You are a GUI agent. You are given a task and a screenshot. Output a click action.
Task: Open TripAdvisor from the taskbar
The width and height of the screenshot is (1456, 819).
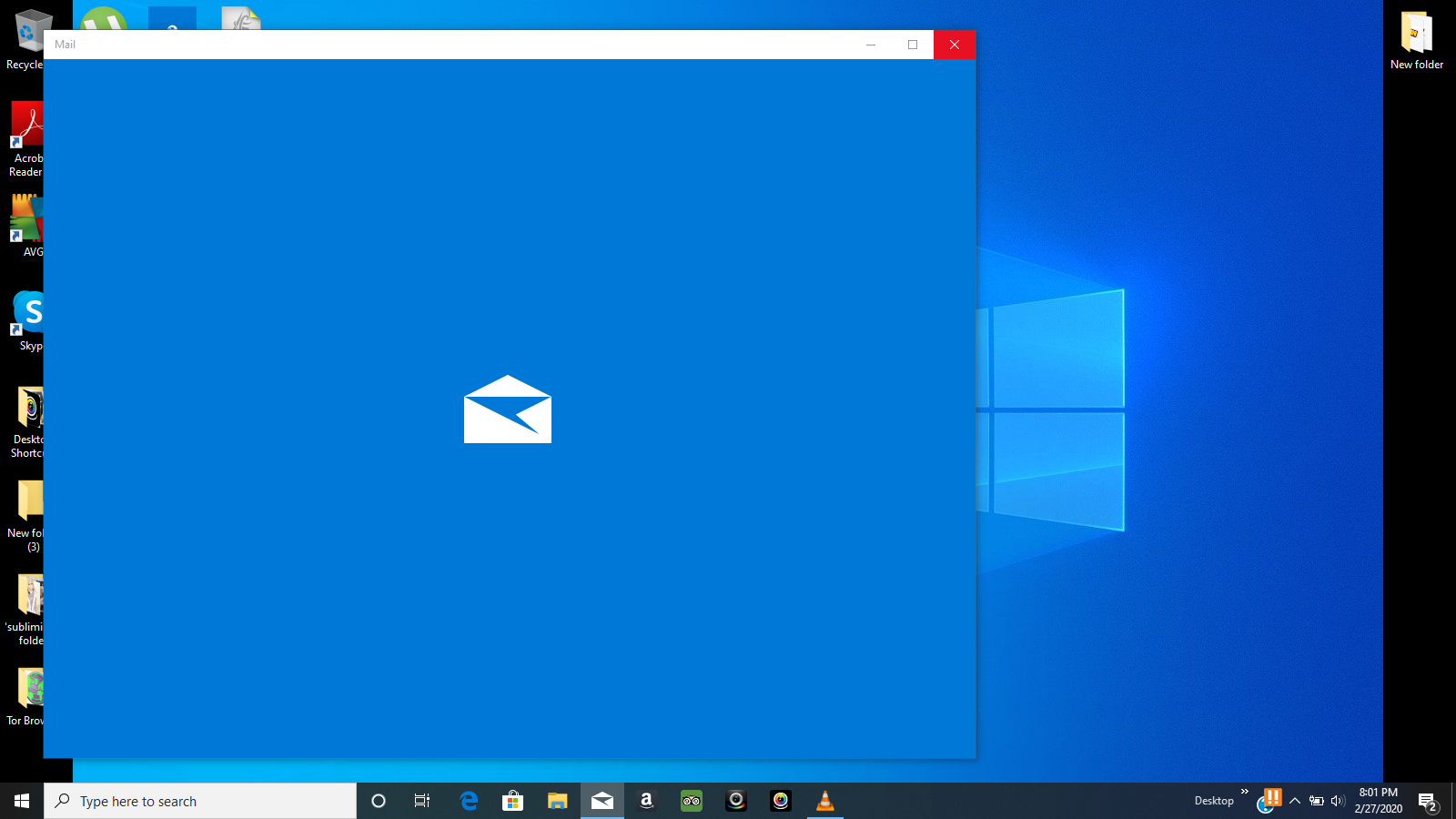point(692,801)
